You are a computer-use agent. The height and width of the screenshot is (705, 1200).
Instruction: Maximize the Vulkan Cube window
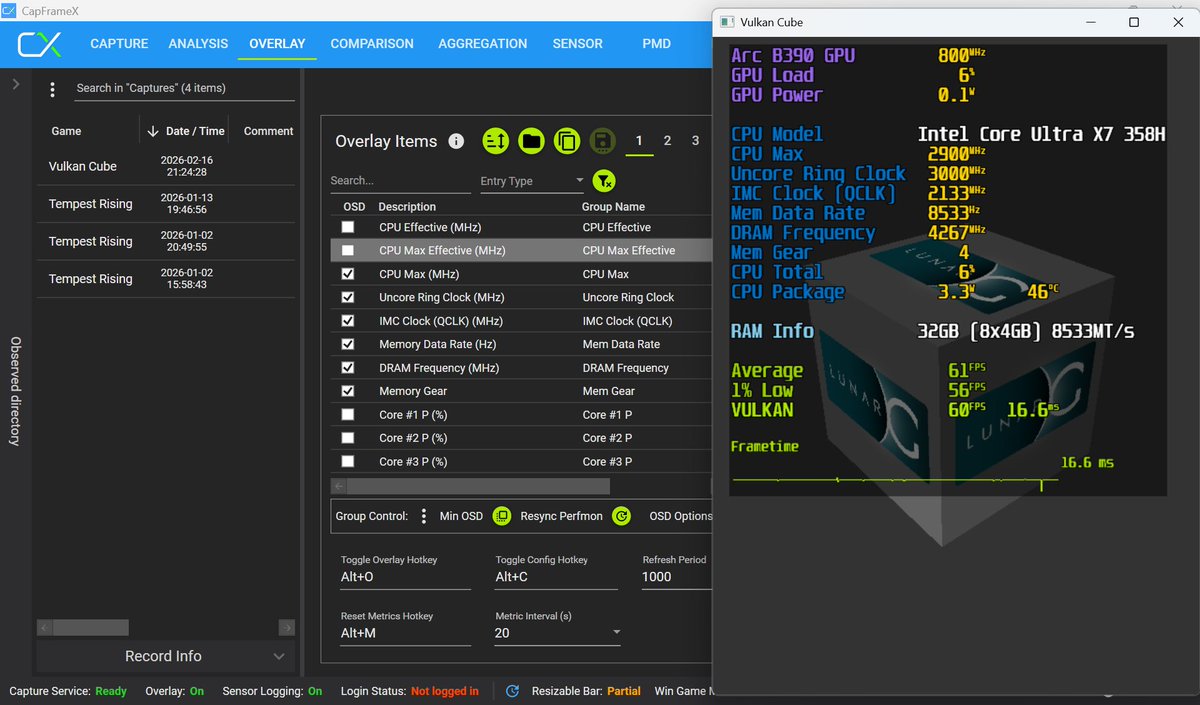tap(1133, 22)
